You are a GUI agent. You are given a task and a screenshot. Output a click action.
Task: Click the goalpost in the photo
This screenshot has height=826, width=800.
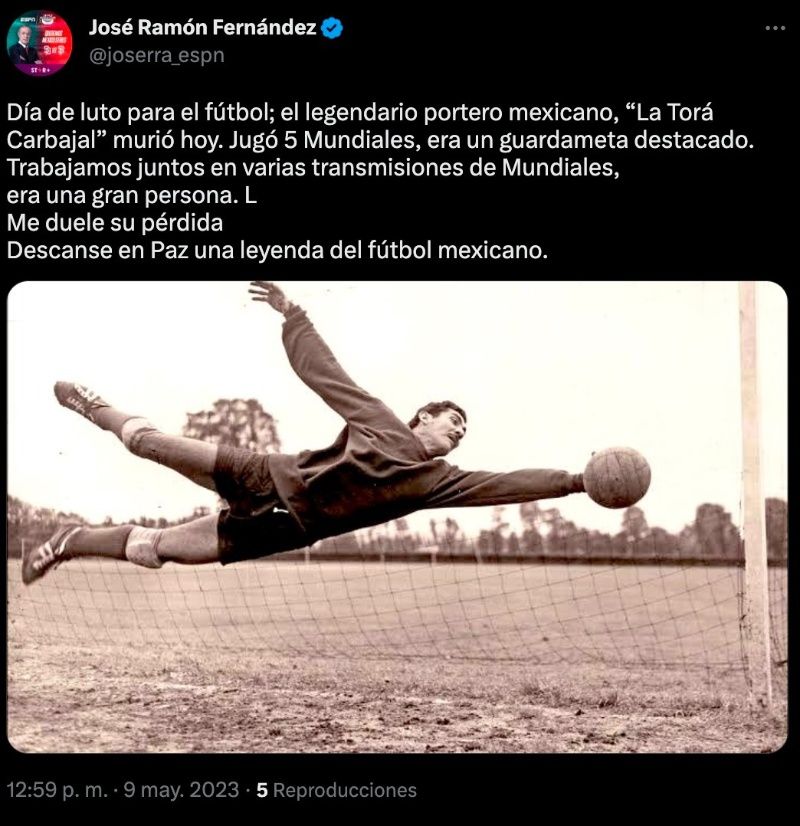754,495
